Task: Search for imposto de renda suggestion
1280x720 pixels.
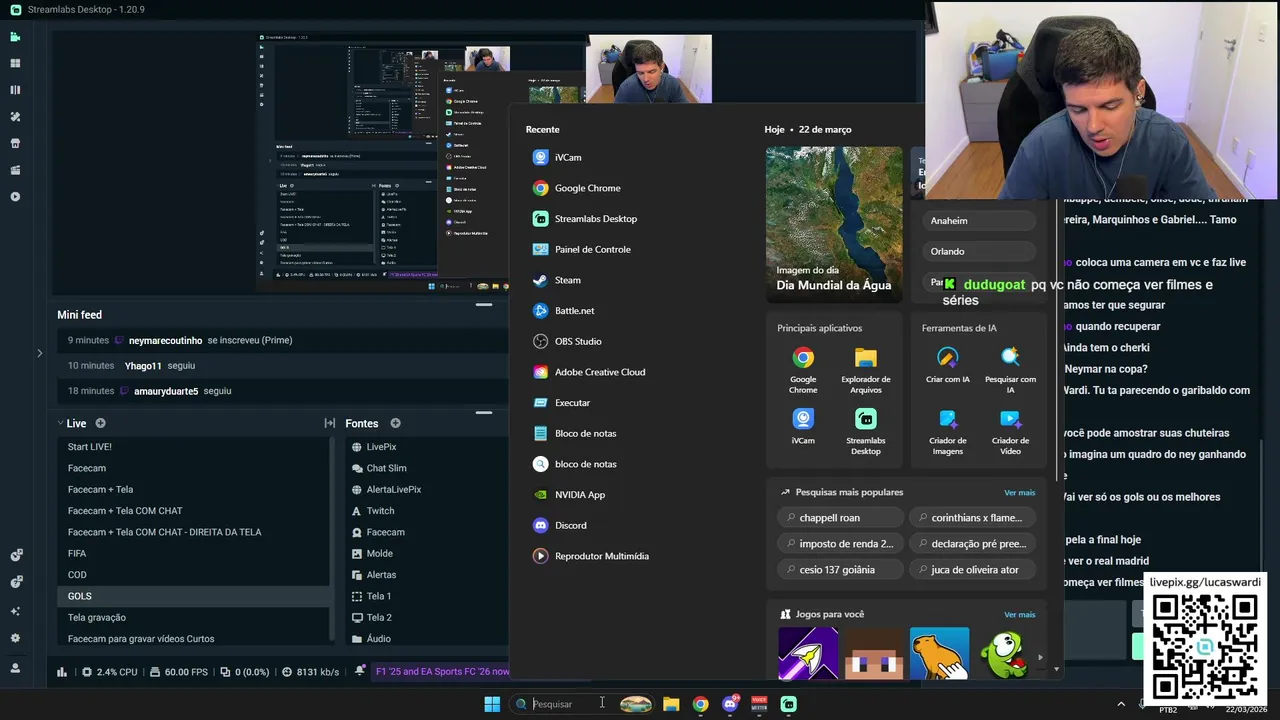Action: tap(840, 544)
